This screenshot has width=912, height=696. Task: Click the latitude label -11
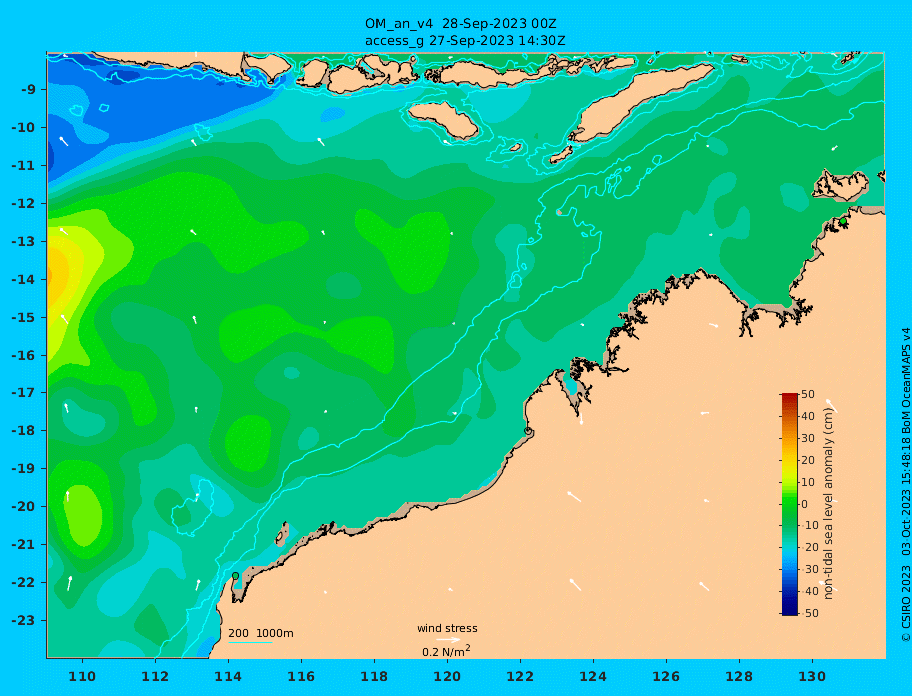click(x=24, y=166)
